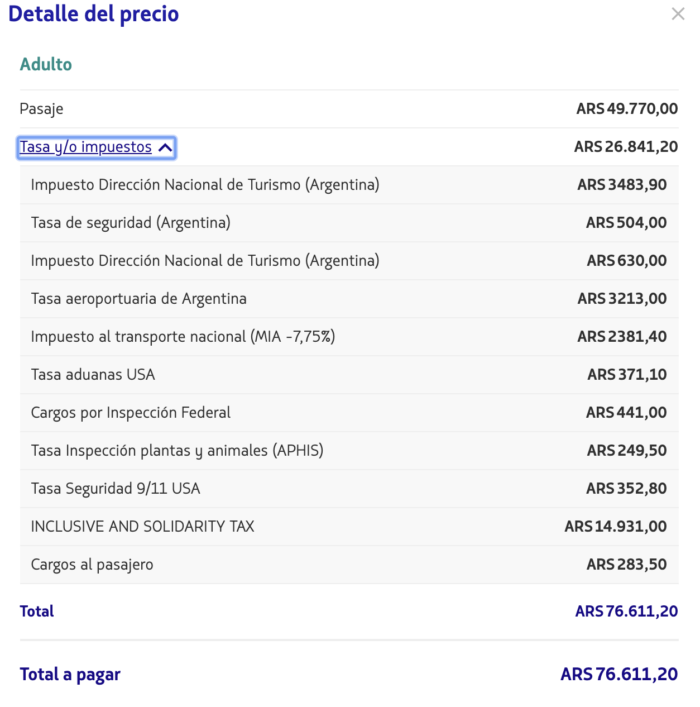Select Impuesto al transporte nacional row

(x=183, y=337)
